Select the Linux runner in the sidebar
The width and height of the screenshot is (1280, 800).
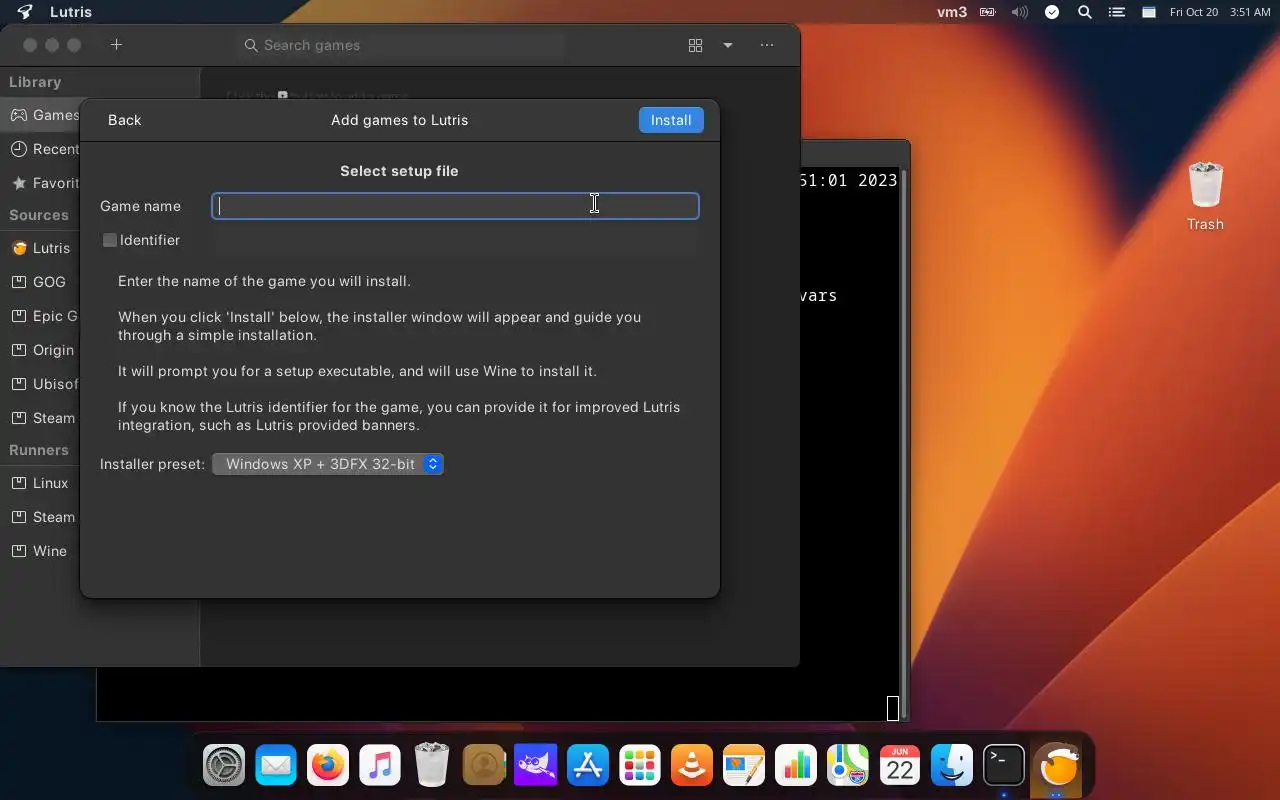tap(42, 483)
